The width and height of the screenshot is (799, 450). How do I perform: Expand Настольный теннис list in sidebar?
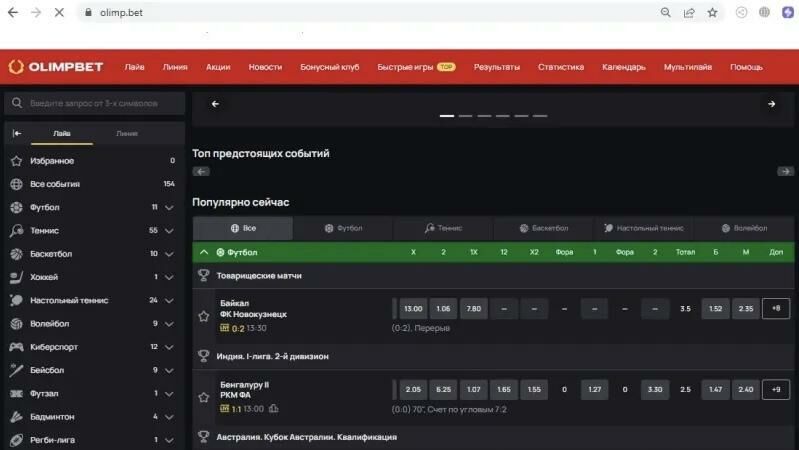click(170, 301)
